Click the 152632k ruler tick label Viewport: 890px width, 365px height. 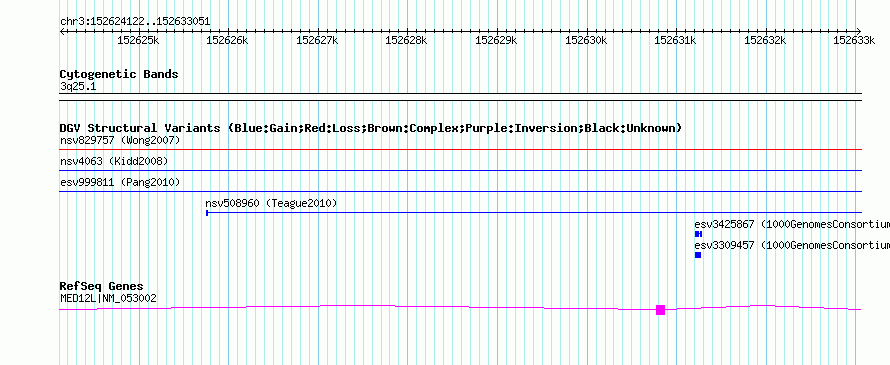[765, 40]
